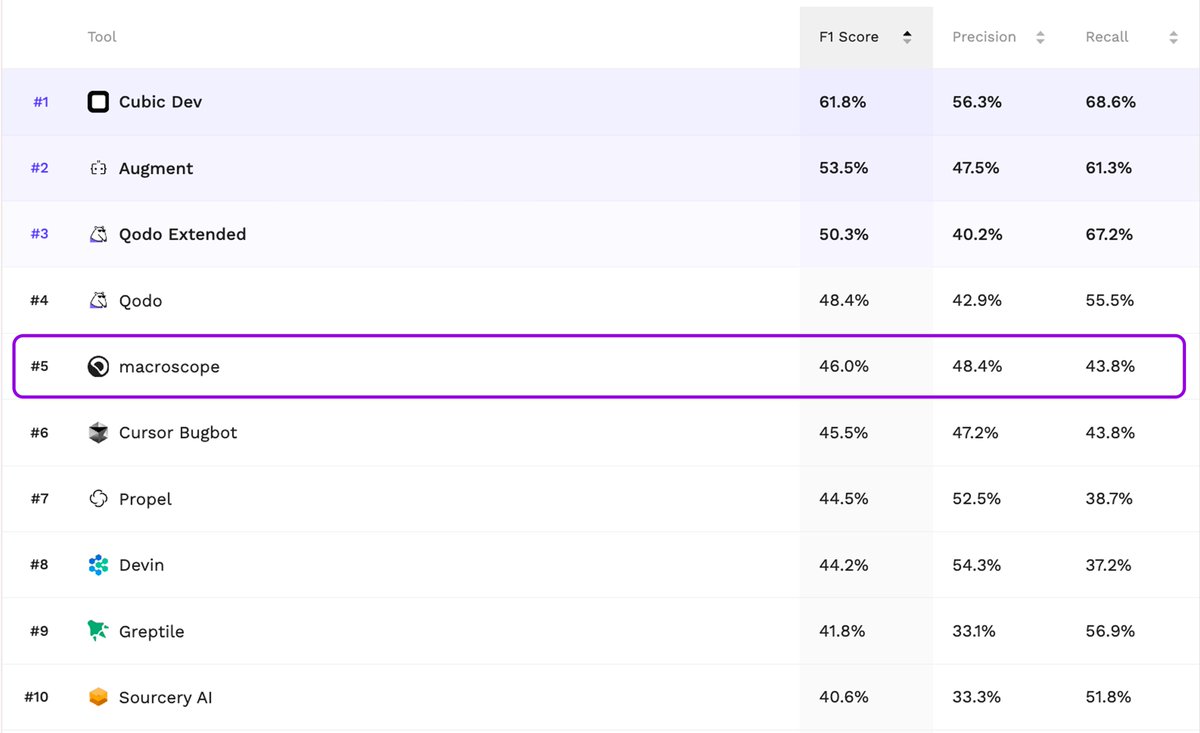Click Qodo recall 55.5%
1200x733 pixels.
click(1110, 300)
